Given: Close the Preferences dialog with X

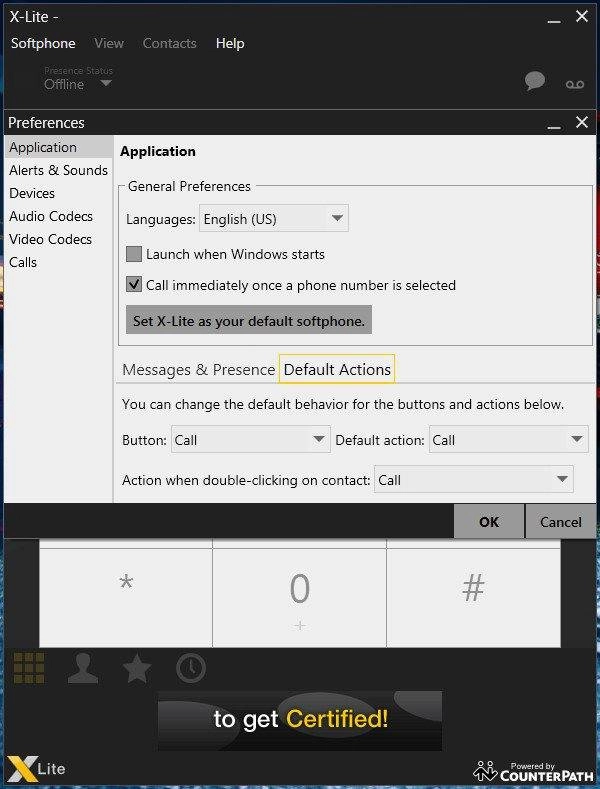Looking at the screenshot, I should pos(582,122).
